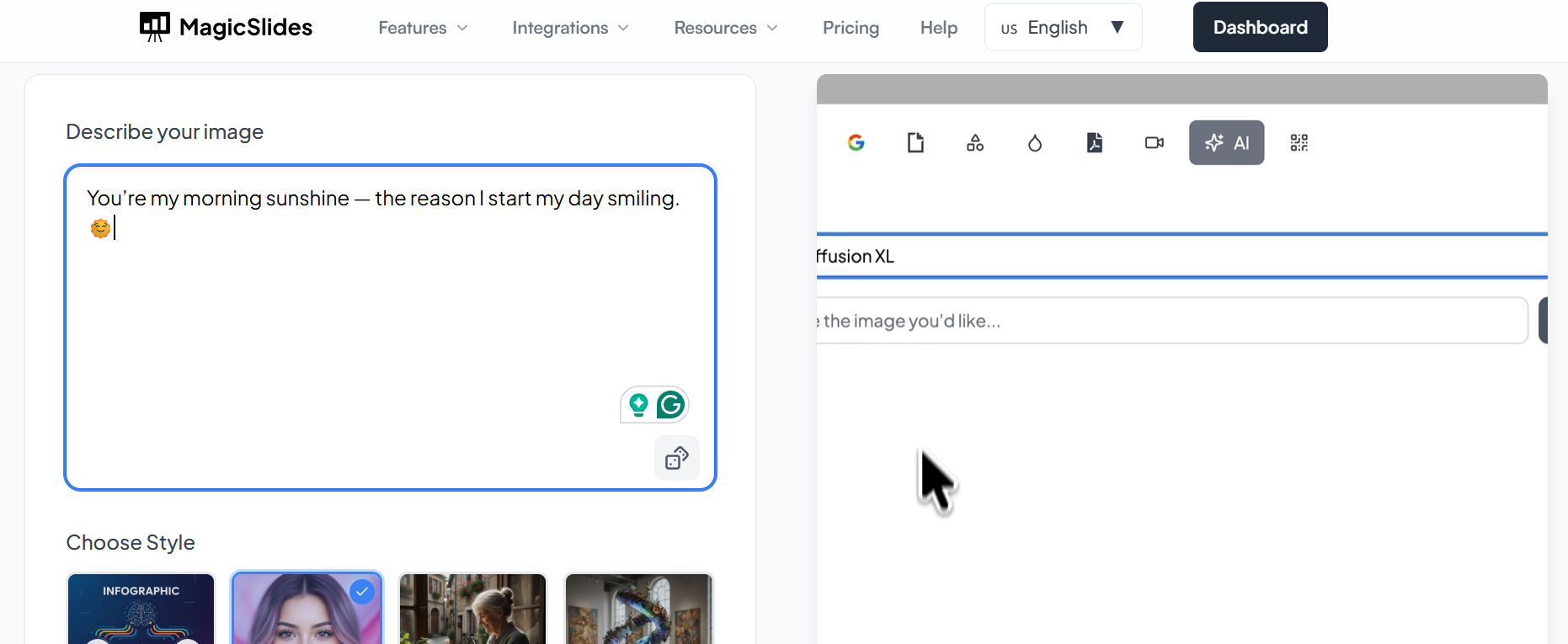The height and width of the screenshot is (644, 1568).
Task: Go to the Pricing page
Action: [x=851, y=28]
